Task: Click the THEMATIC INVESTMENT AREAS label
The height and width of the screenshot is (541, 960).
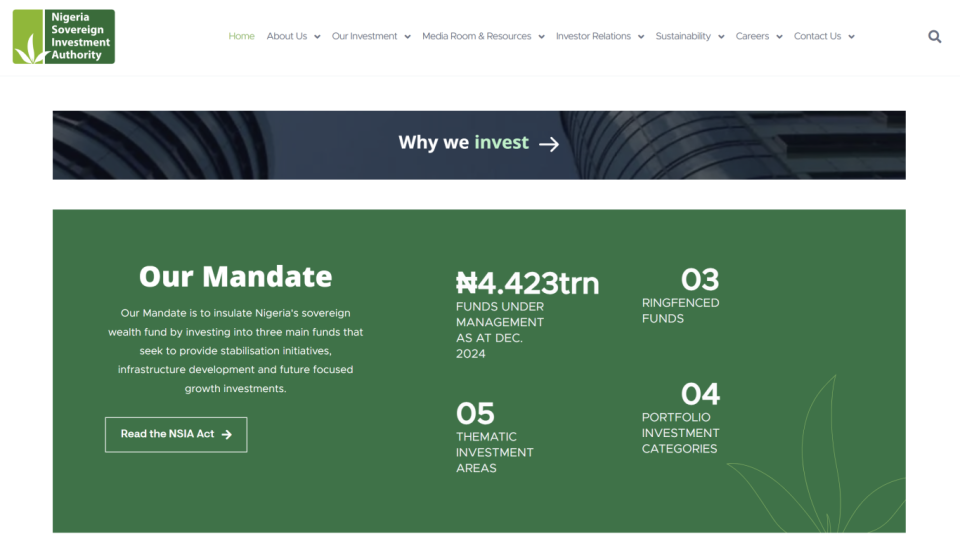Action: click(495, 452)
